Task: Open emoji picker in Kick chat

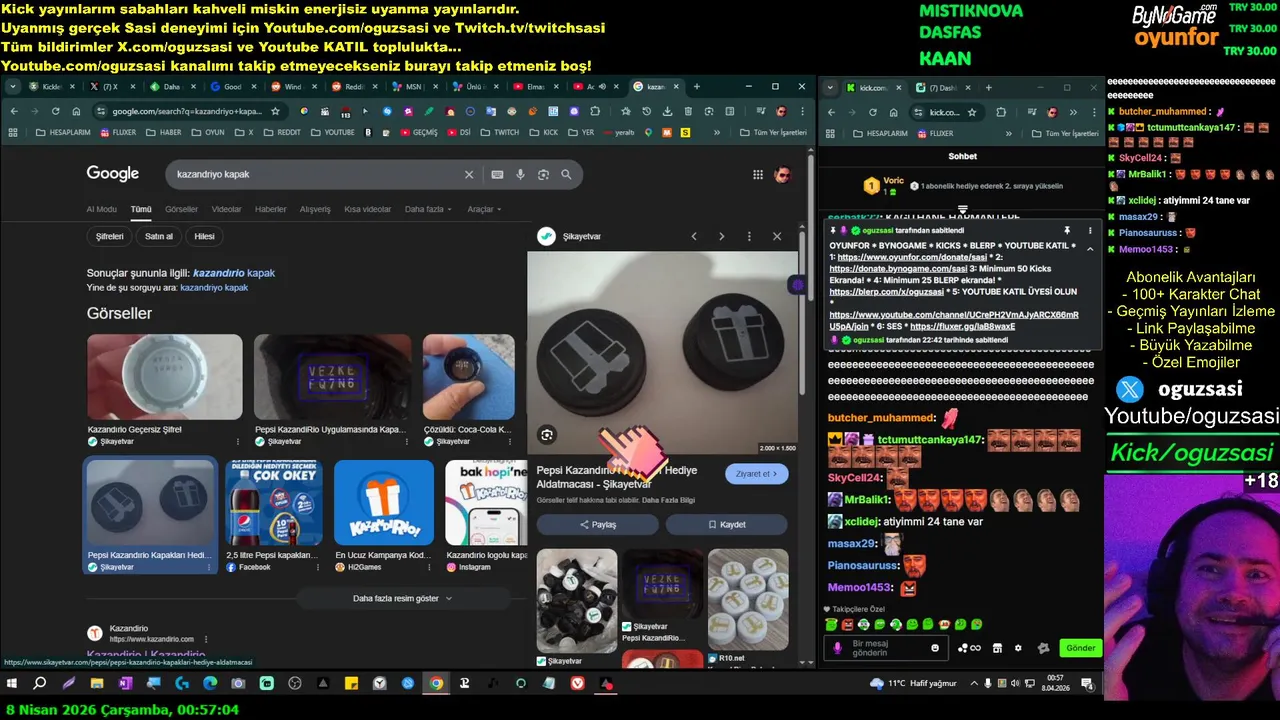Action: [x=935, y=648]
